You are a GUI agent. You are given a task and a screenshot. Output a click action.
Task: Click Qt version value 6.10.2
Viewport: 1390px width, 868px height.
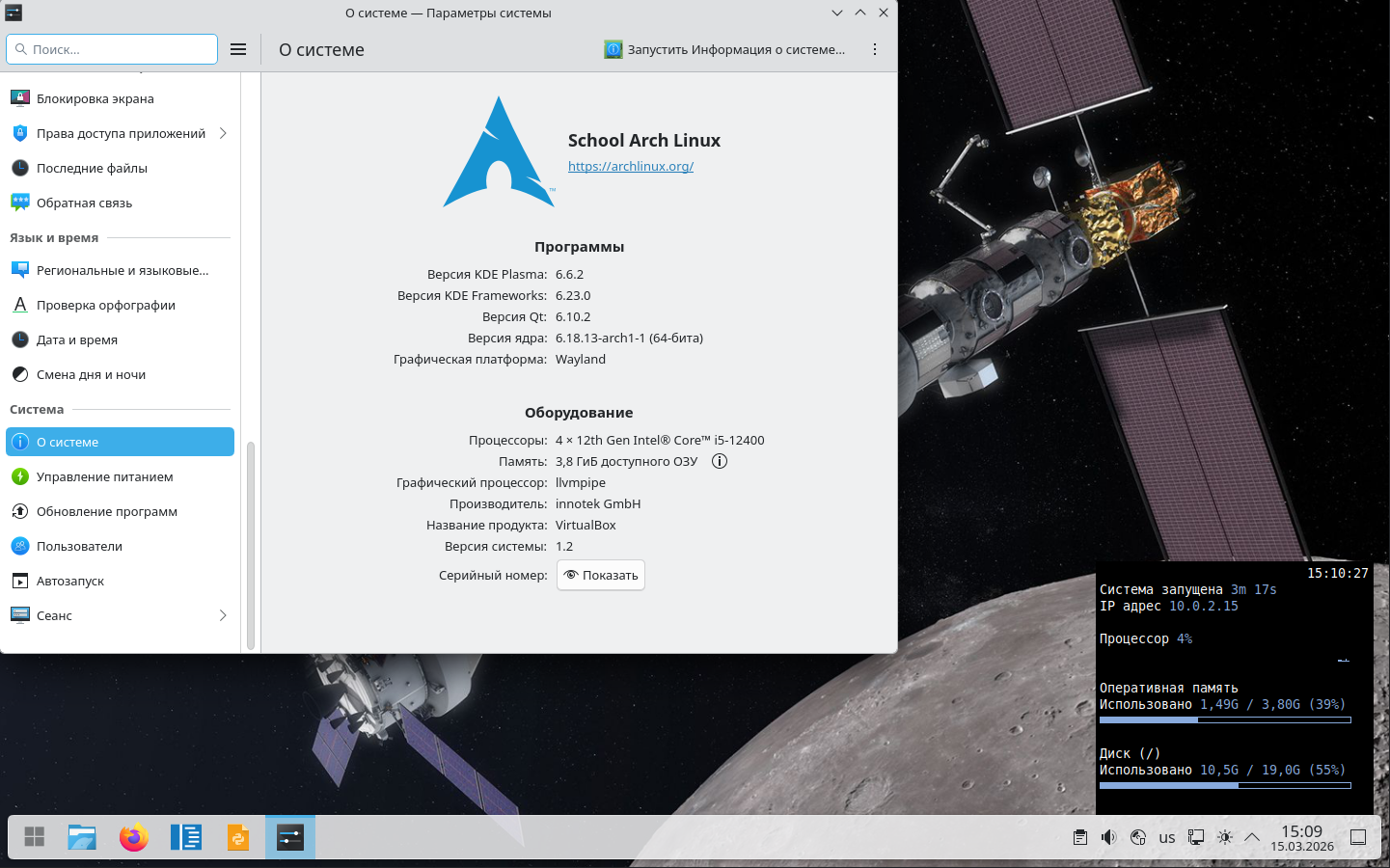pos(573,316)
